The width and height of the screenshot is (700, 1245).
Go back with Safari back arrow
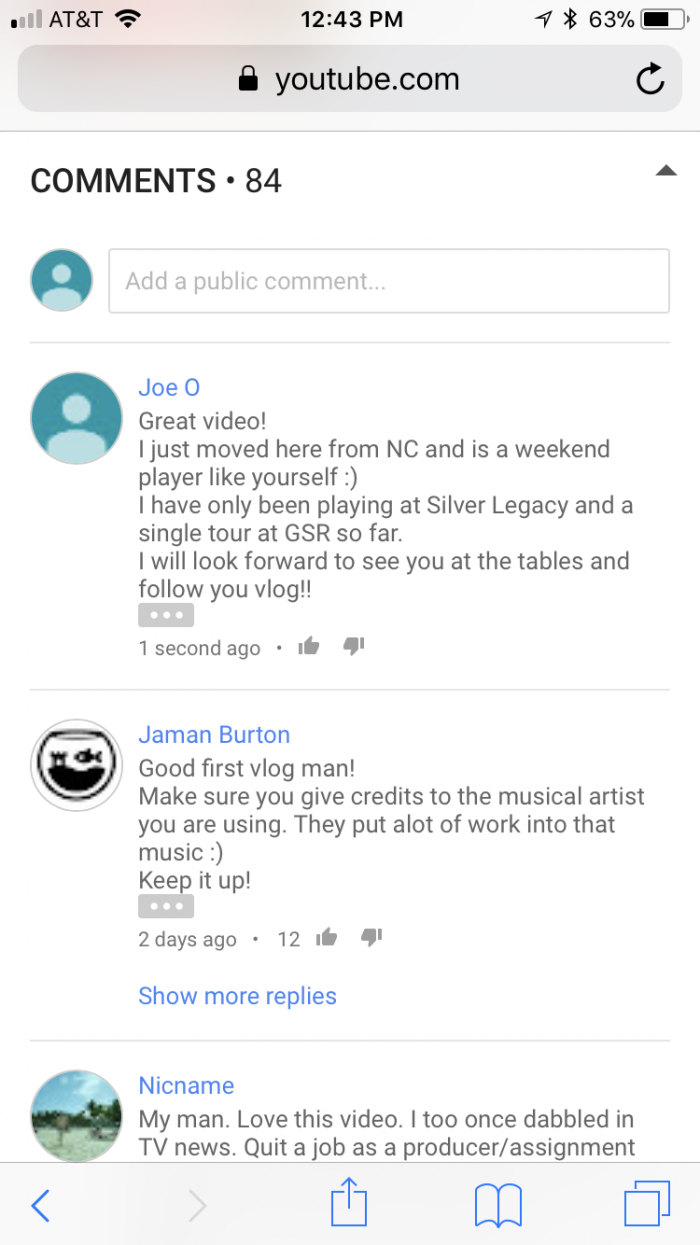40,1205
